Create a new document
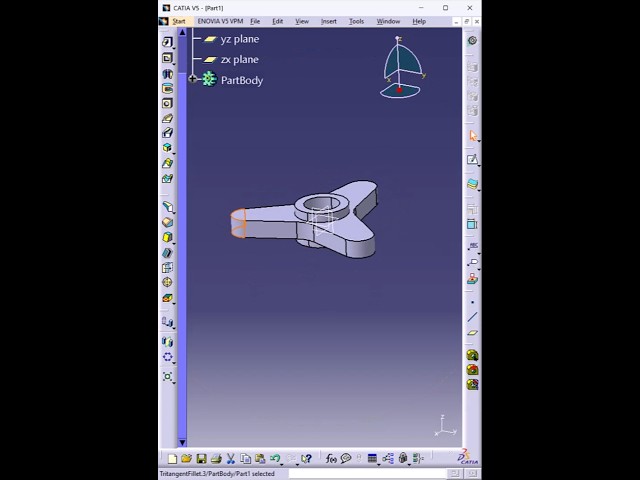The image size is (640, 480). (172, 459)
